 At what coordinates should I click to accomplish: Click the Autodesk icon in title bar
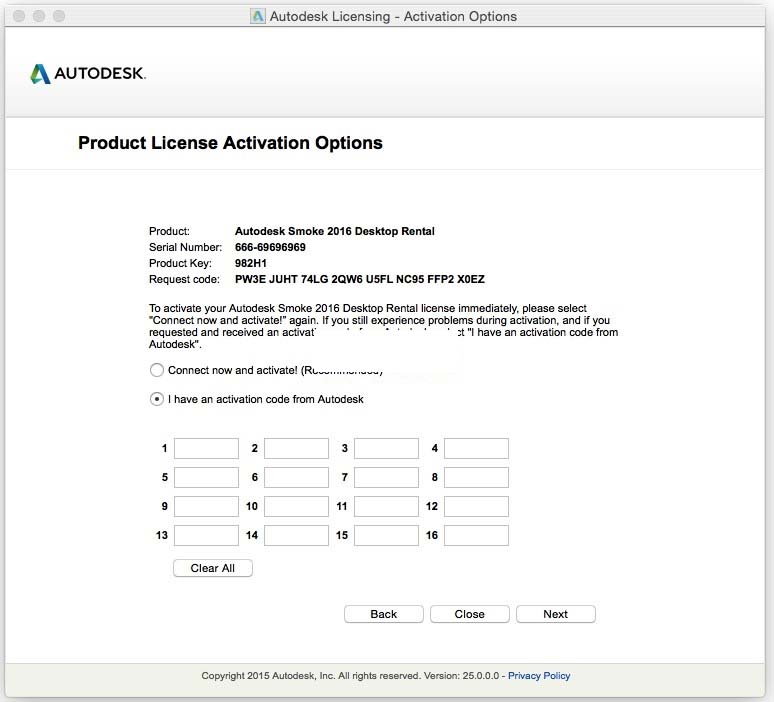coord(258,16)
